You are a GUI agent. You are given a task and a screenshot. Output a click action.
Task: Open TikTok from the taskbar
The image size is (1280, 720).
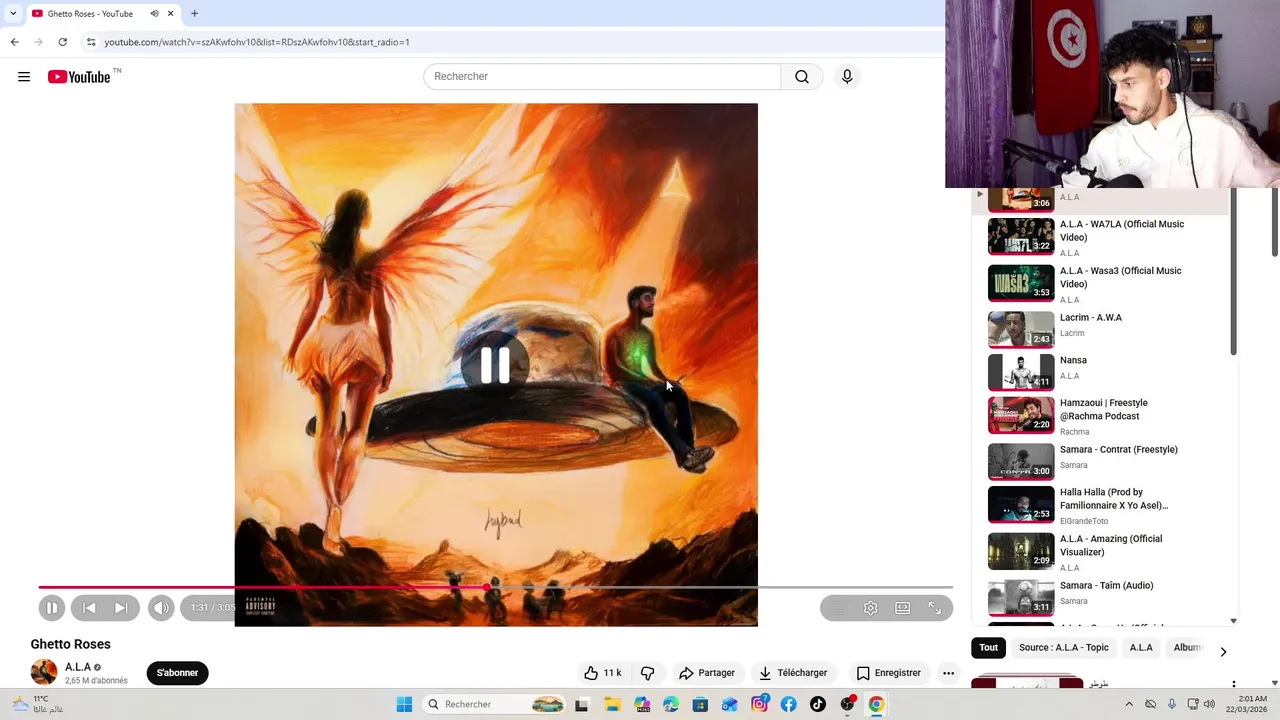pos(818,705)
